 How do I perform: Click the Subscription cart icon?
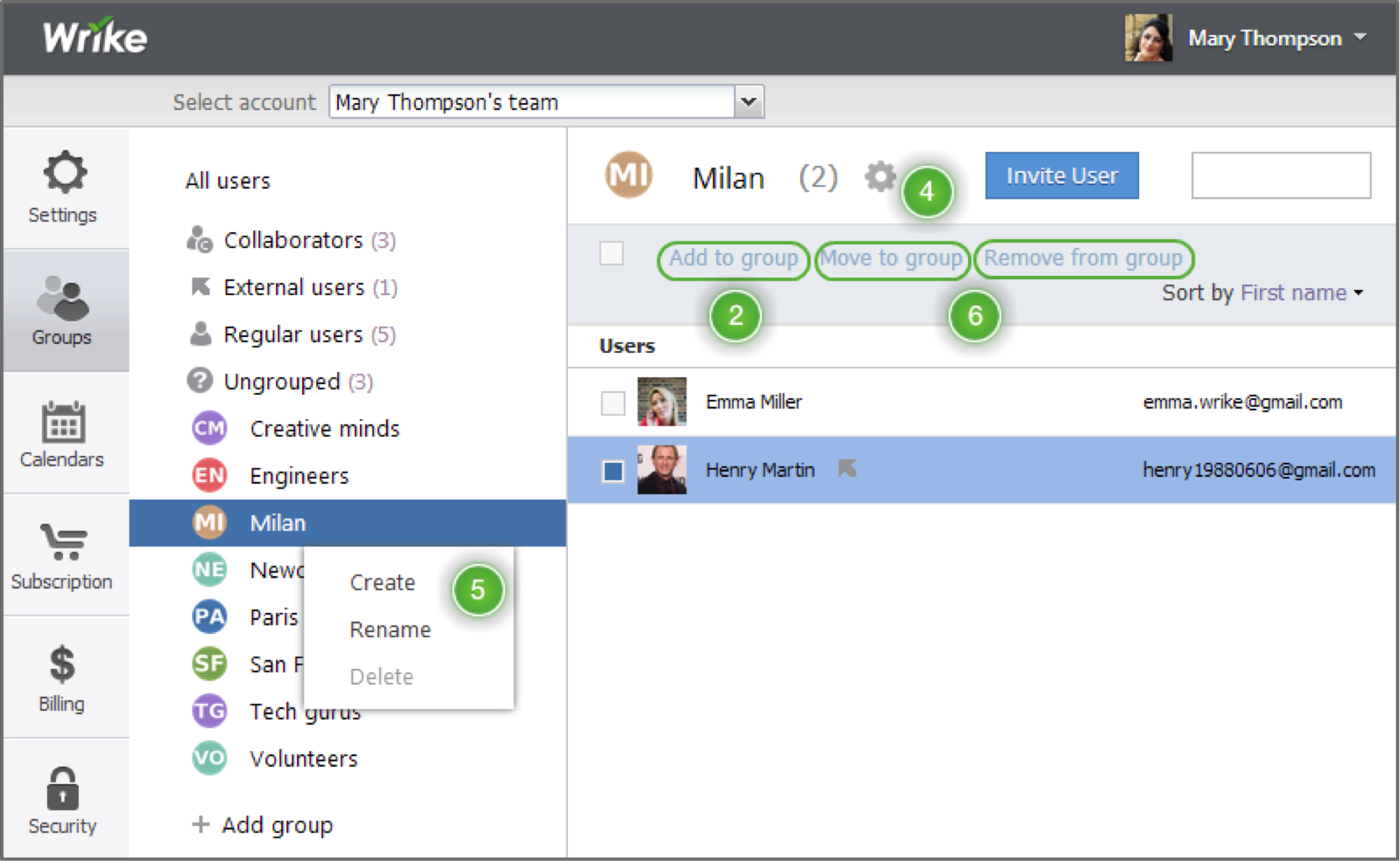[62, 553]
